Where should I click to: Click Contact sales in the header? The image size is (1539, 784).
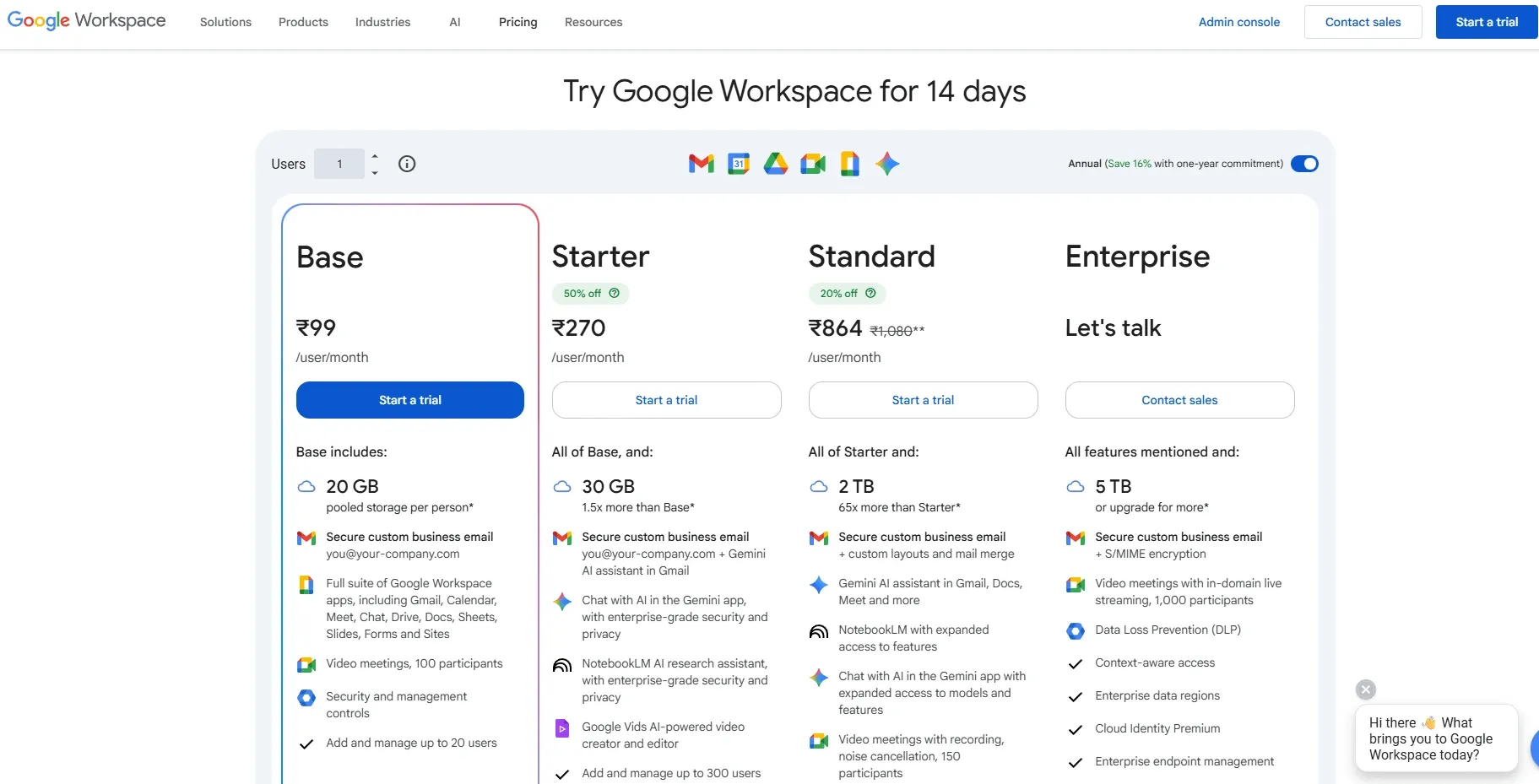coord(1363,22)
